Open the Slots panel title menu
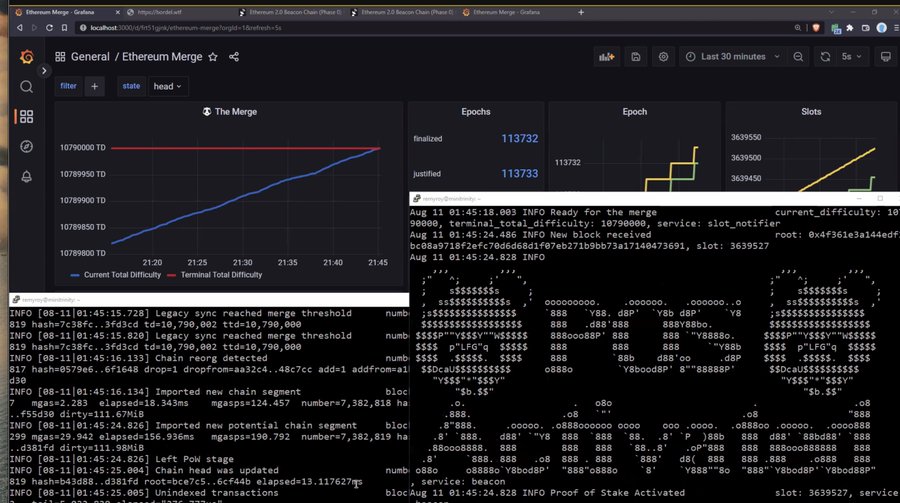Image resolution: width=900 pixels, height=503 pixels. click(x=811, y=112)
